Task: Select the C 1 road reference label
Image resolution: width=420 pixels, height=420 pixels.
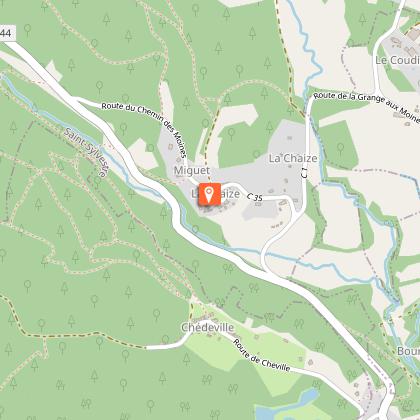Action: 304,173
